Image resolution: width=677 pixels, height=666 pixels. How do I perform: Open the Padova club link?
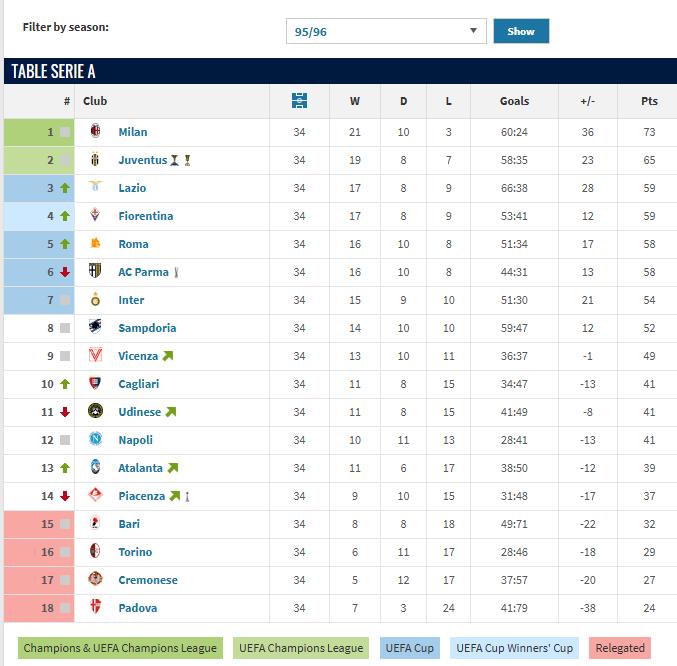[137, 608]
